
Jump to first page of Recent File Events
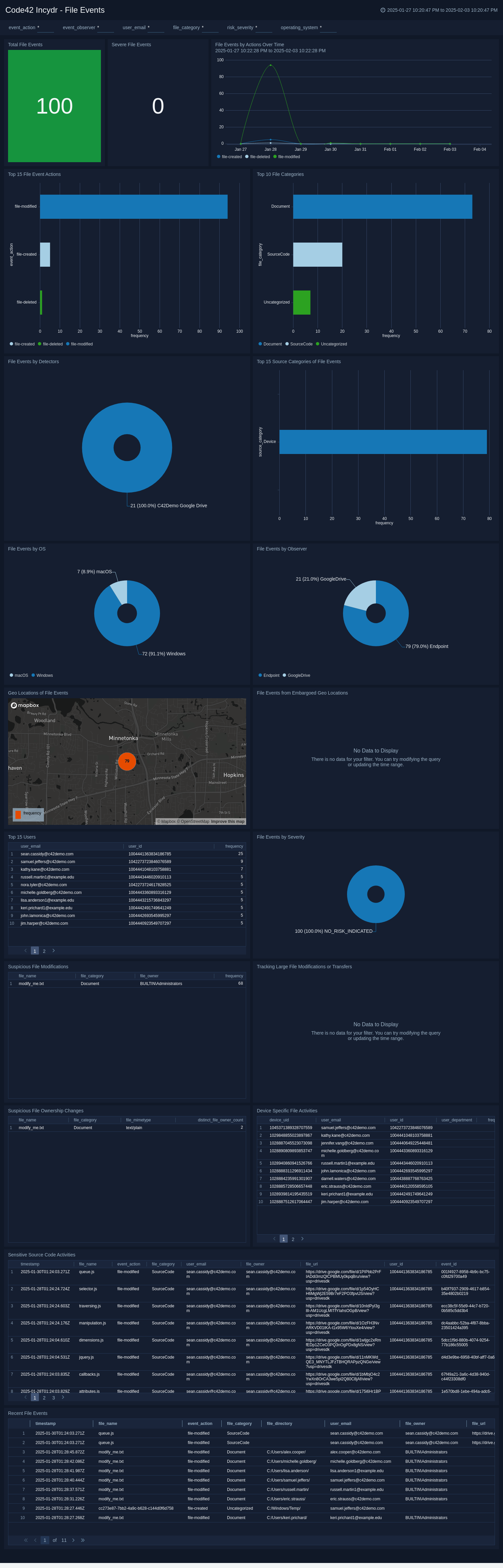[25, 1540]
